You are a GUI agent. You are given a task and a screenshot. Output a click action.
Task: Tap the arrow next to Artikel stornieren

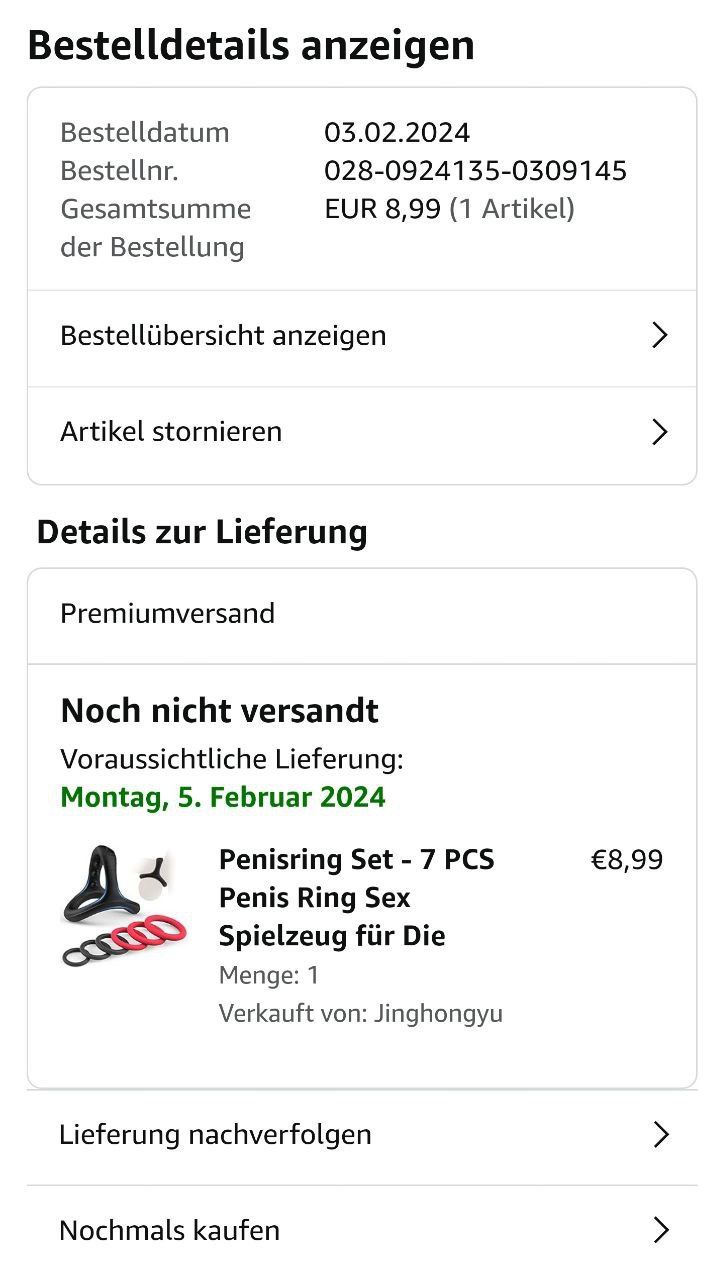coord(659,432)
